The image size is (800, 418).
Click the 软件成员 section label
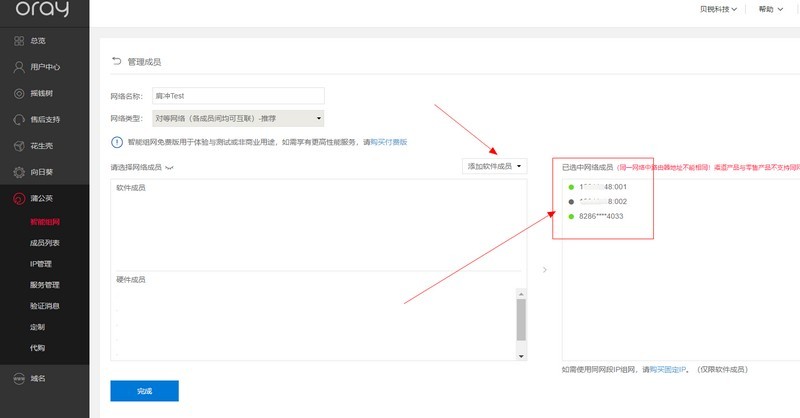click(x=131, y=188)
